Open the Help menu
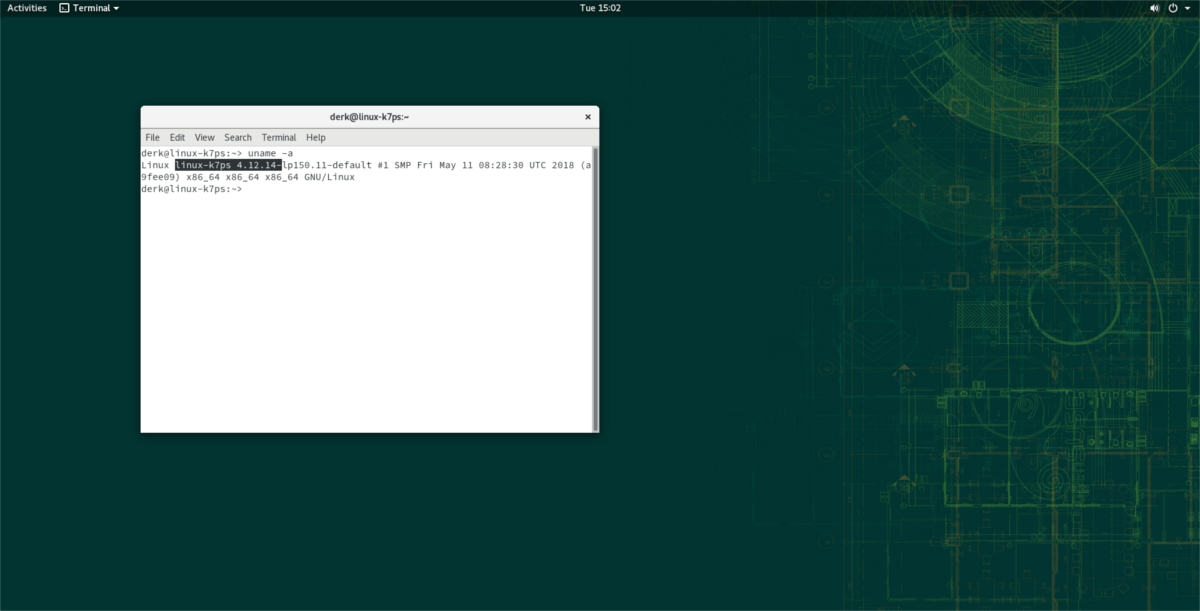 [x=316, y=137]
